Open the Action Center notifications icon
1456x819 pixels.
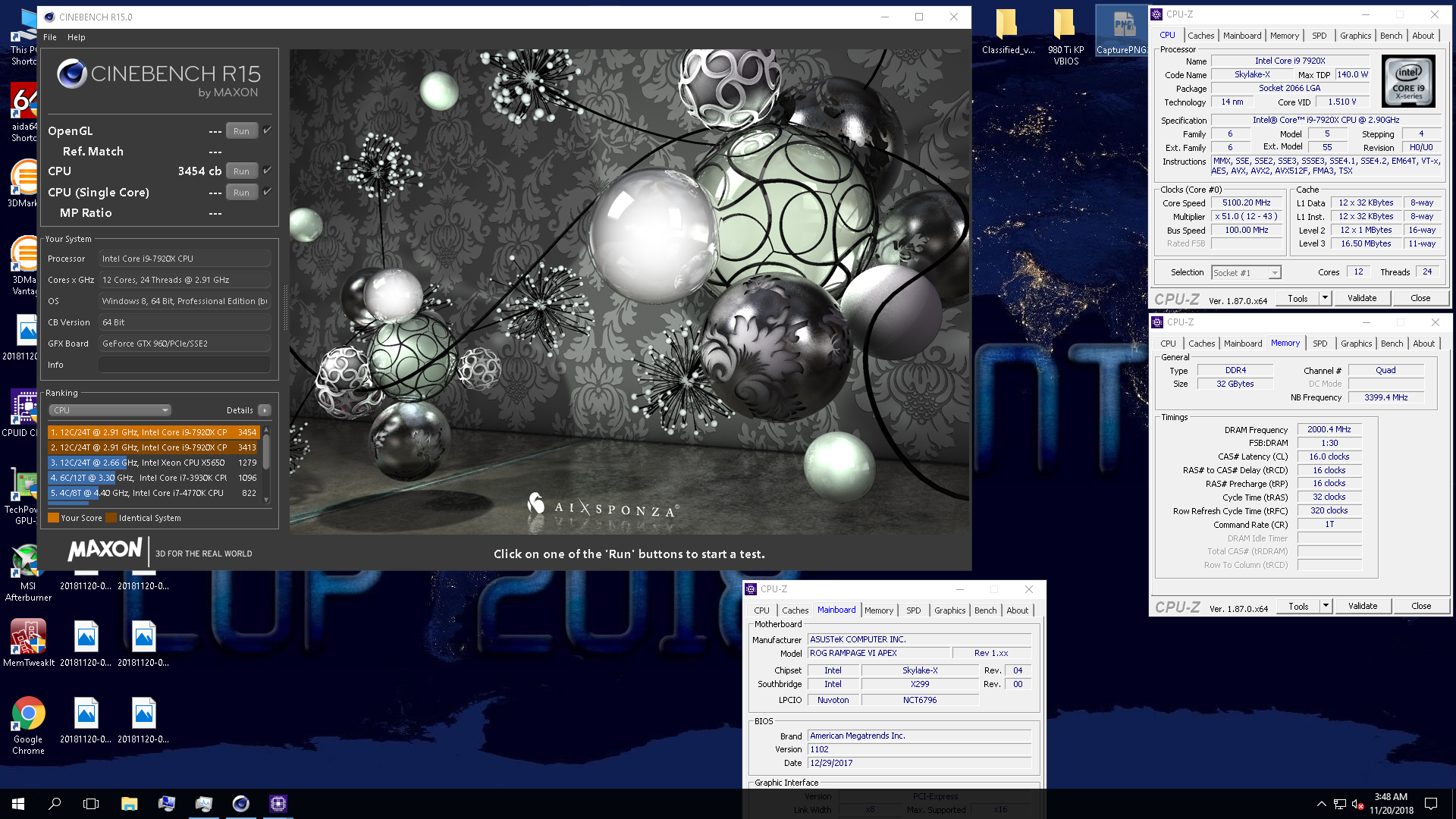tap(1431, 804)
